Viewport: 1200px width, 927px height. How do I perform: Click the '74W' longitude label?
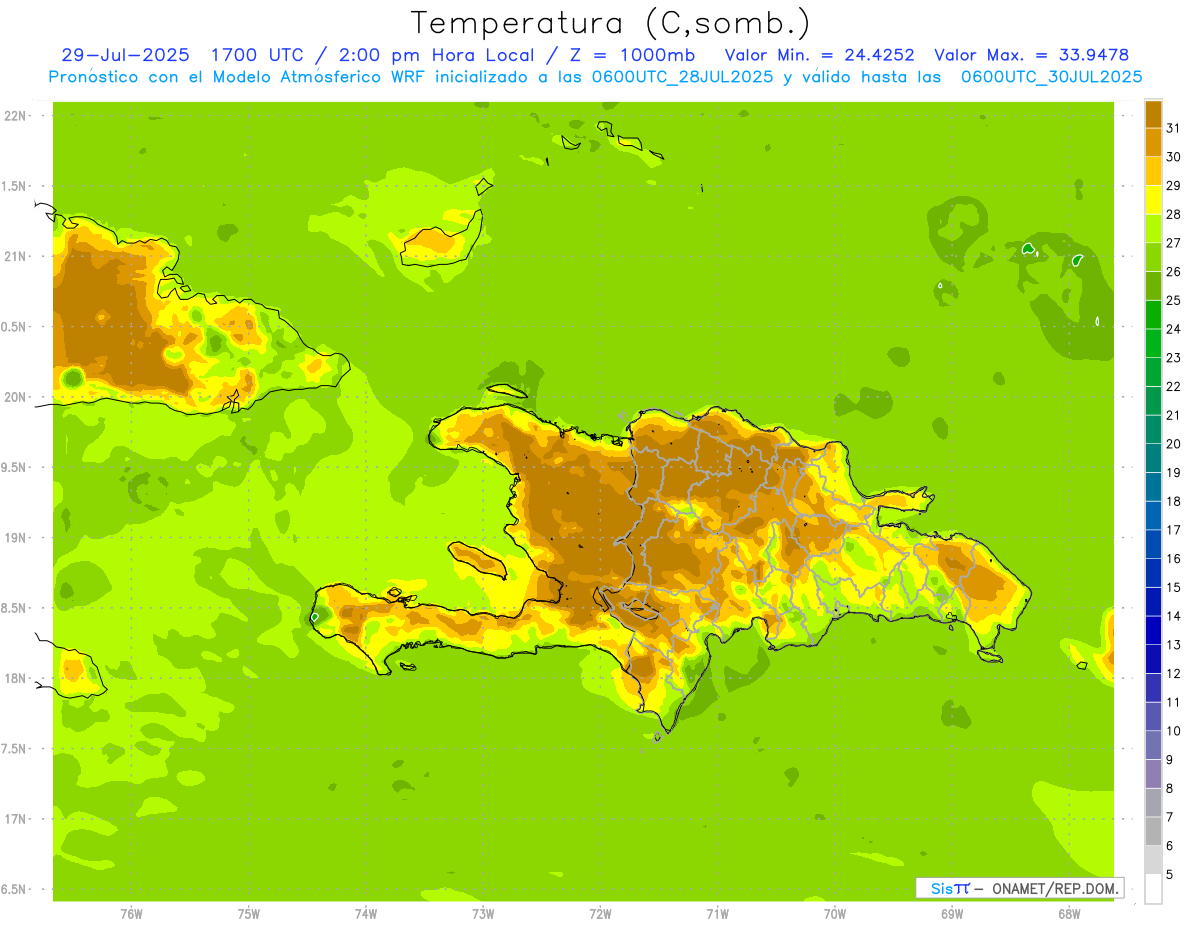(x=365, y=914)
